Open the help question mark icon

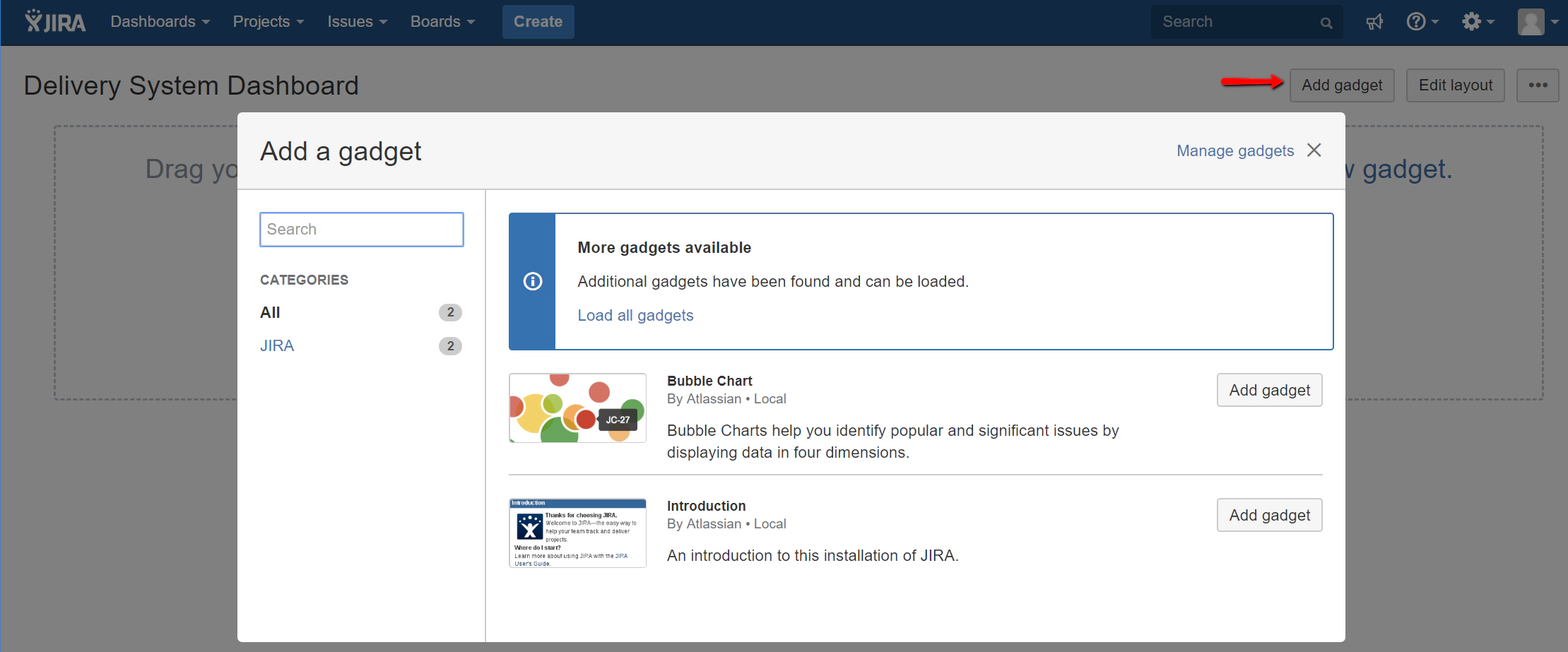pyautogui.click(x=1417, y=21)
